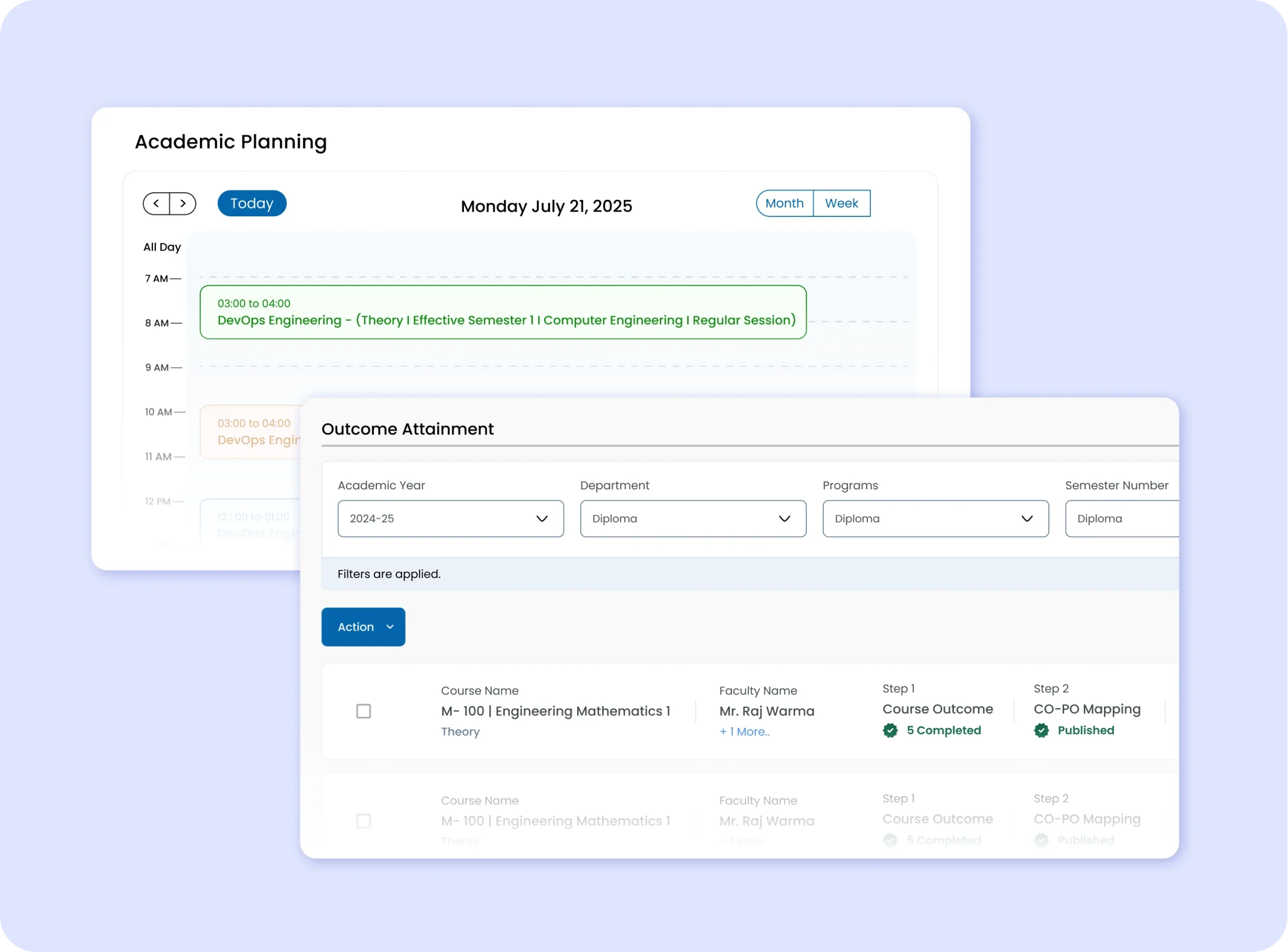Check the second faded course row checkbox
The height and width of the screenshot is (952, 1288).
click(x=363, y=821)
